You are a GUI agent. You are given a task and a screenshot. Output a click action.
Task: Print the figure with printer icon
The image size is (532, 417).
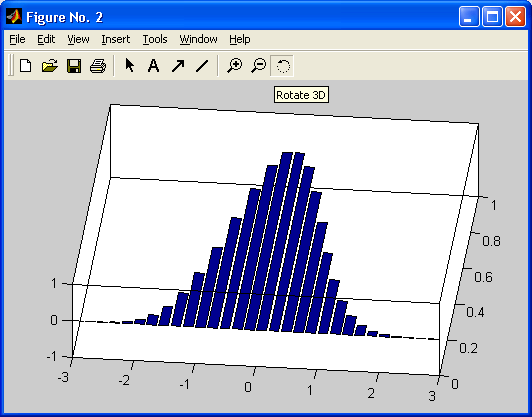[98, 65]
